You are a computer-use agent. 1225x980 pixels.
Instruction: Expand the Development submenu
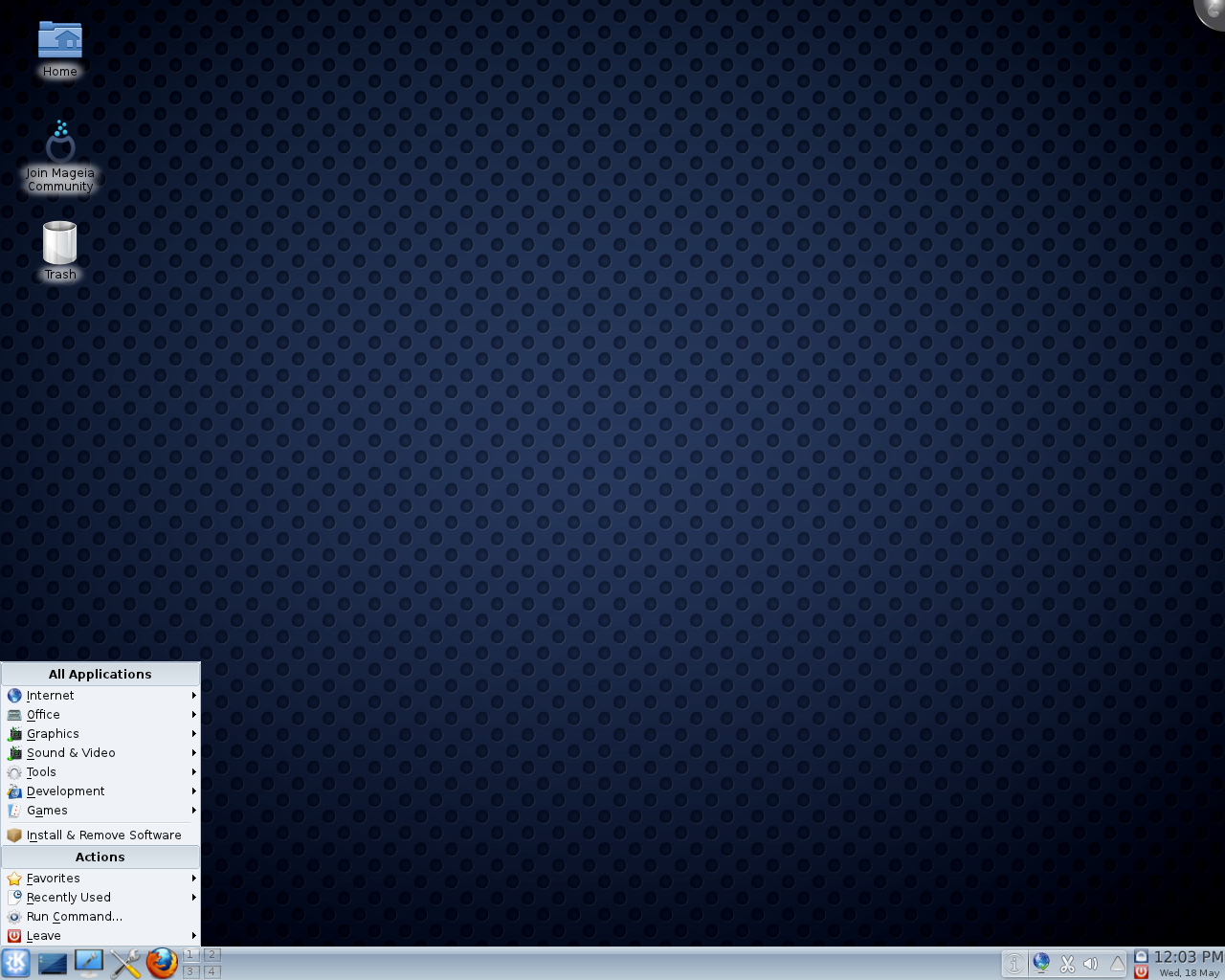tap(100, 791)
